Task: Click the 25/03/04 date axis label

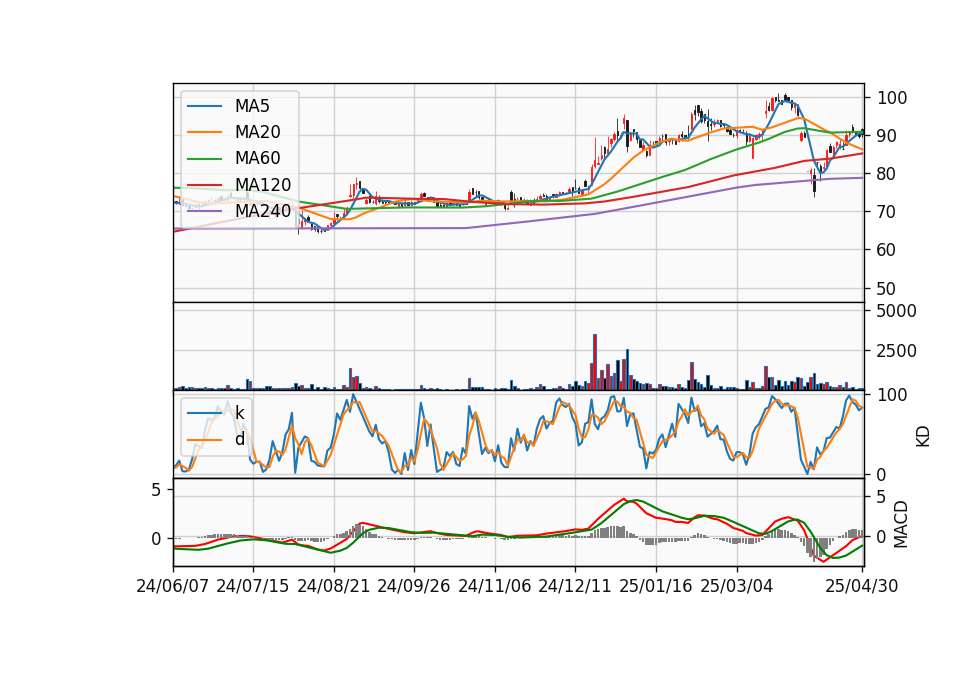Action: click(737, 586)
